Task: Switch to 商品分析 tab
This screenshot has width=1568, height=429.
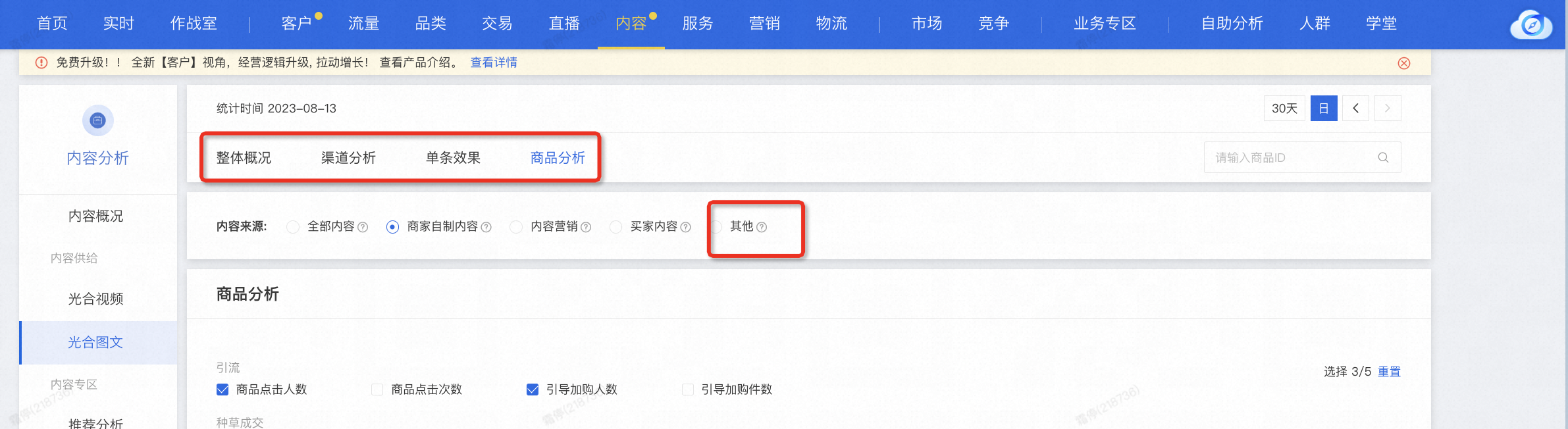Action: 558,158
